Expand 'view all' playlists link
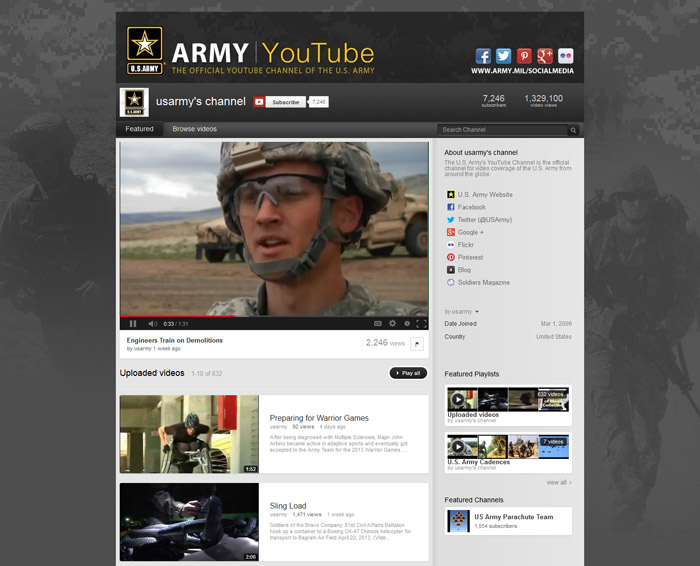Image resolution: width=700 pixels, height=566 pixels. [x=558, y=482]
